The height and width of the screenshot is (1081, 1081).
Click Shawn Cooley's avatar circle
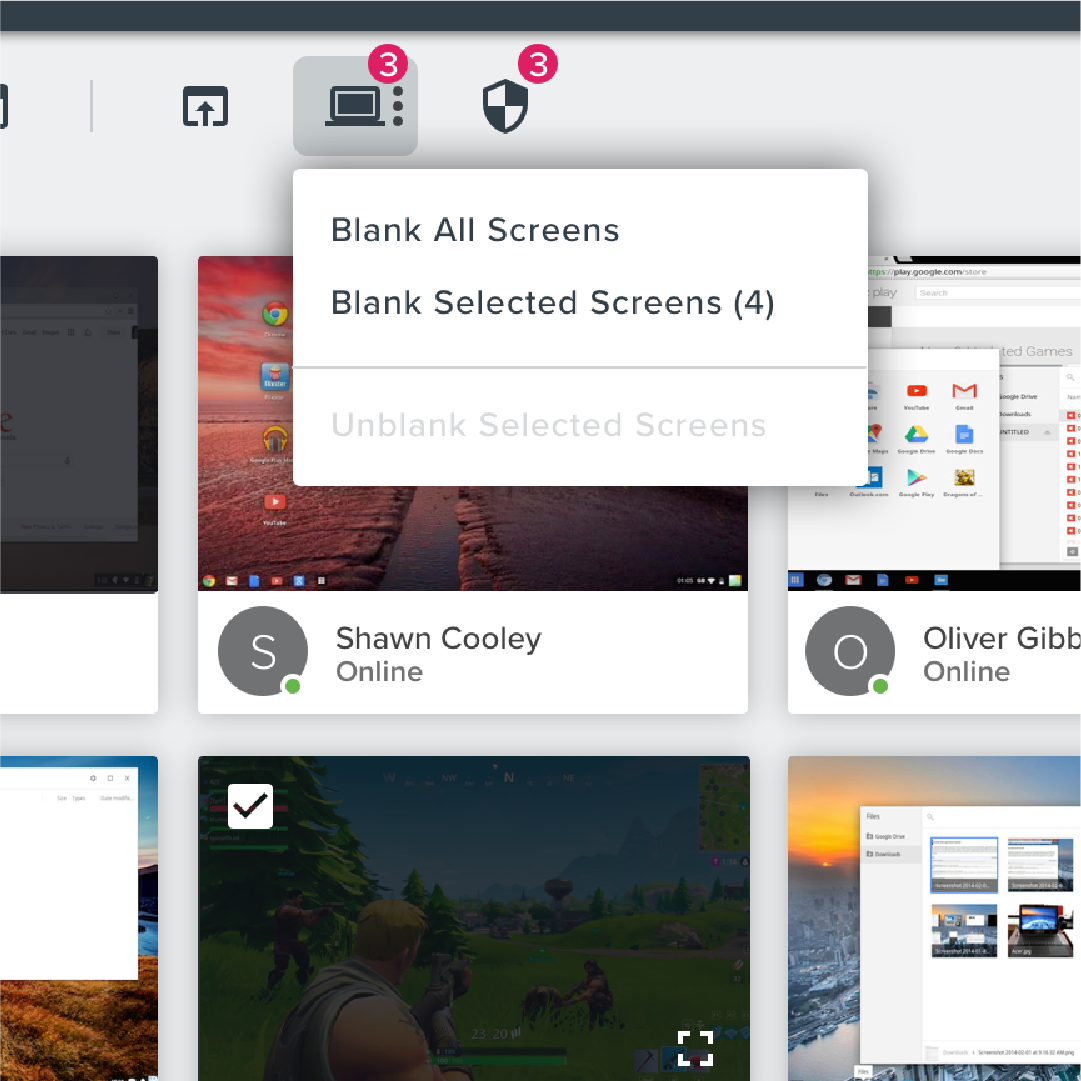point(263,652)
